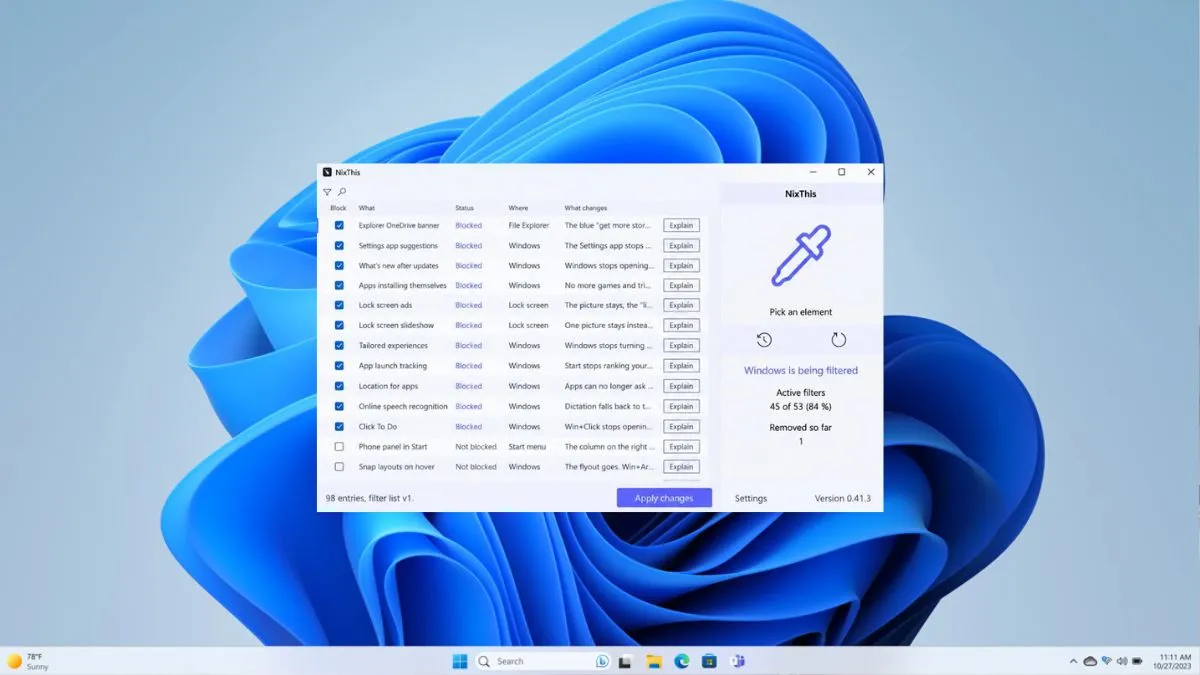Uncheck Click To Do checkbox
This screenshot has width=1200, height=675.
(x=339, y=426)
